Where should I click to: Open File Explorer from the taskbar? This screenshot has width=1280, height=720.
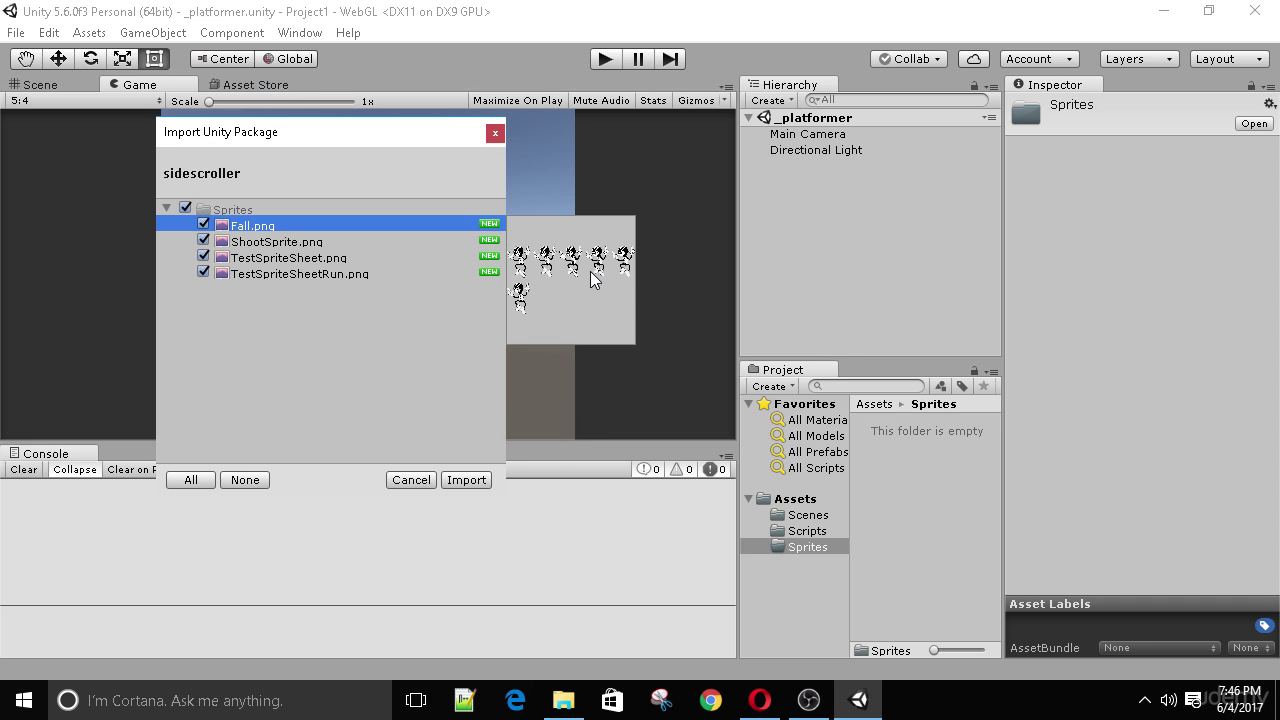(x=564, y=700)
